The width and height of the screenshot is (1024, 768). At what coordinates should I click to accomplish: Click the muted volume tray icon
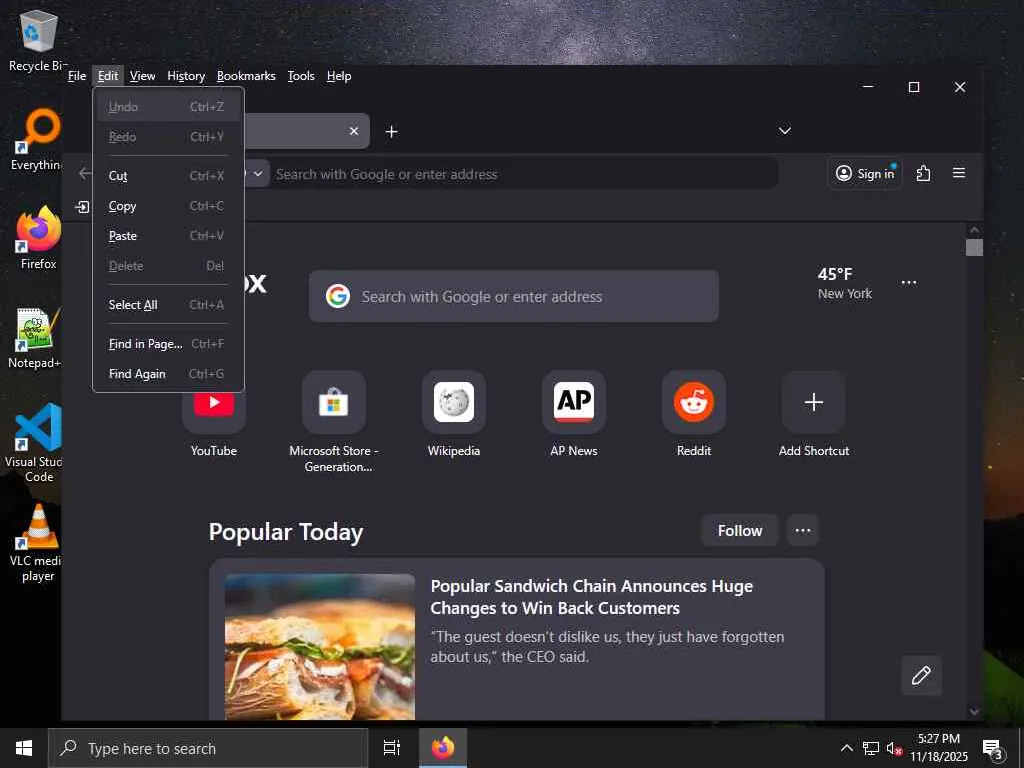pos(893,749)
